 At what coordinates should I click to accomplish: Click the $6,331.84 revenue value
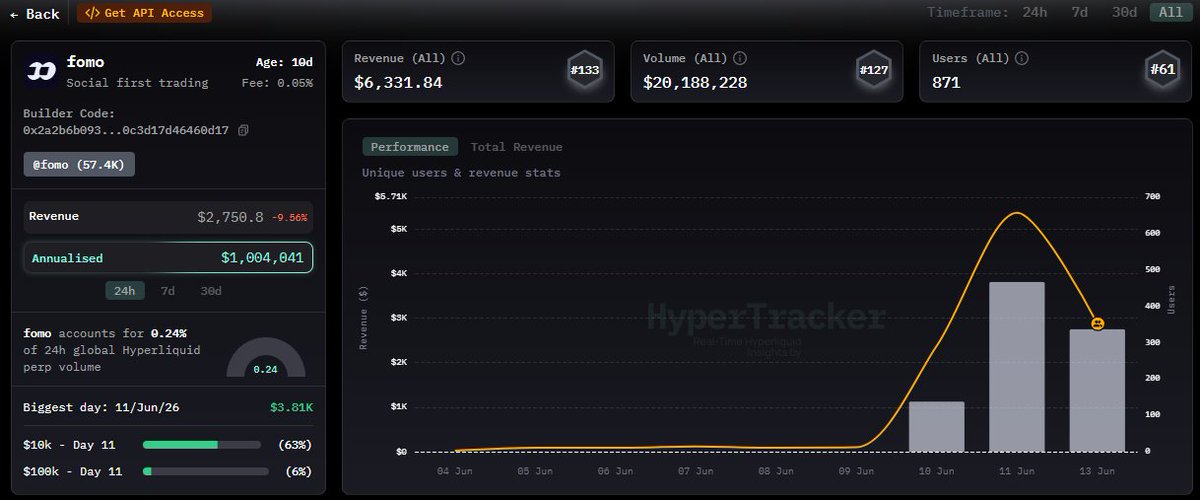(398, 83)
